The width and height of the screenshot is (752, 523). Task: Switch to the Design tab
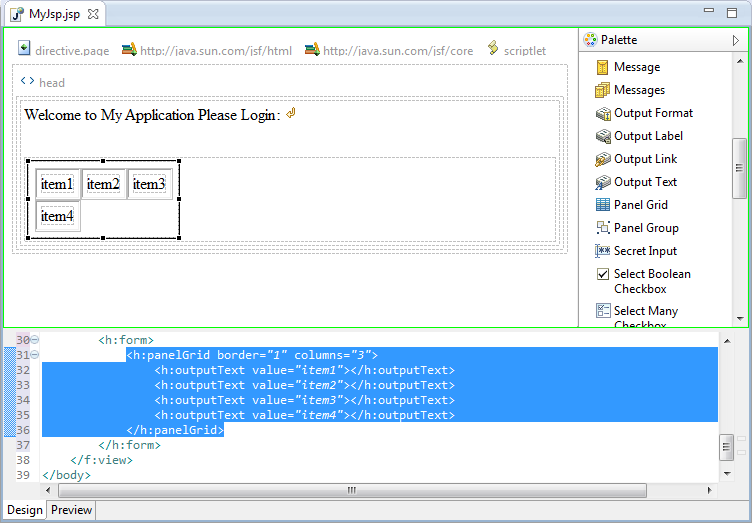(25, 510)
